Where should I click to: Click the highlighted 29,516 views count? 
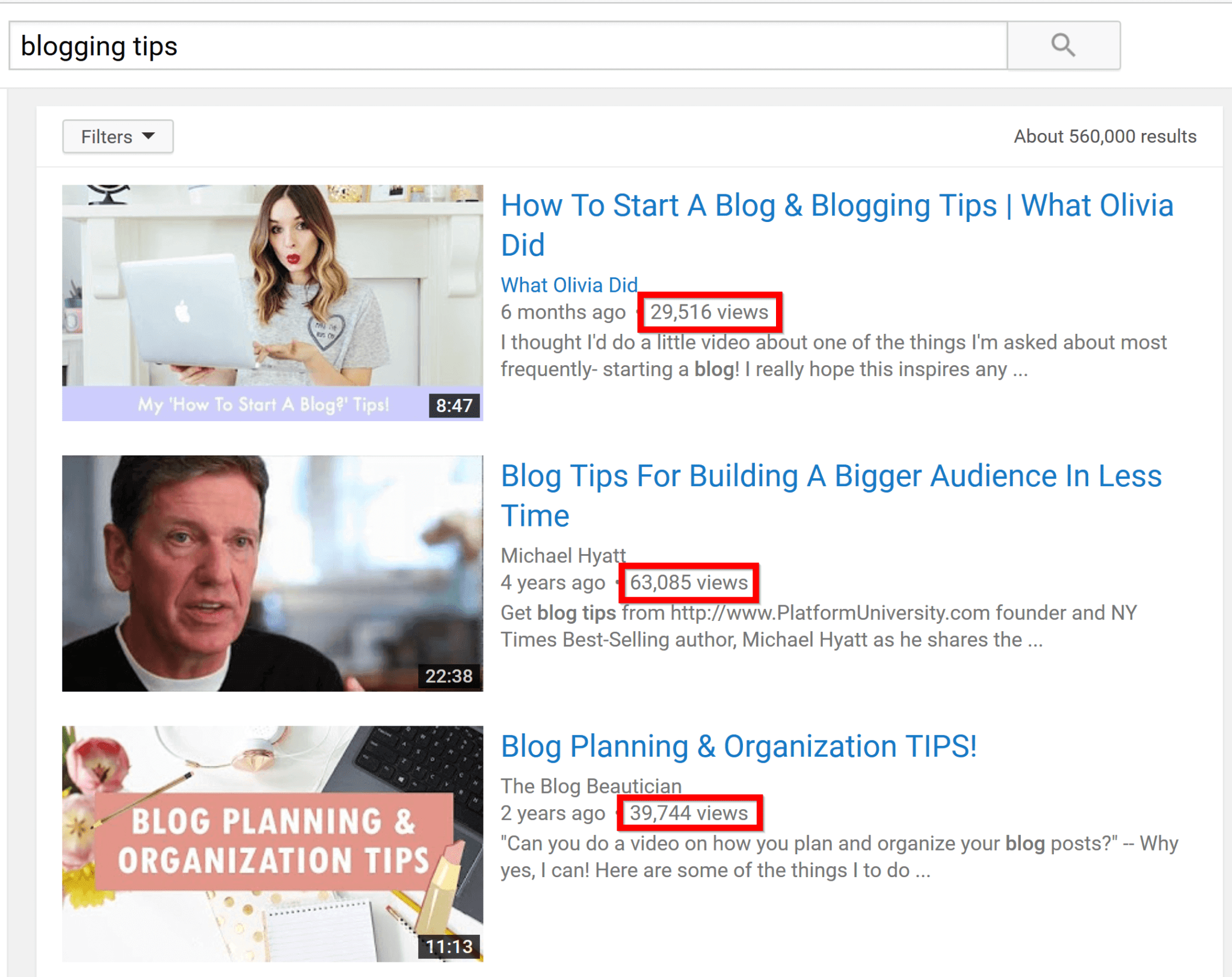(709, 312)
